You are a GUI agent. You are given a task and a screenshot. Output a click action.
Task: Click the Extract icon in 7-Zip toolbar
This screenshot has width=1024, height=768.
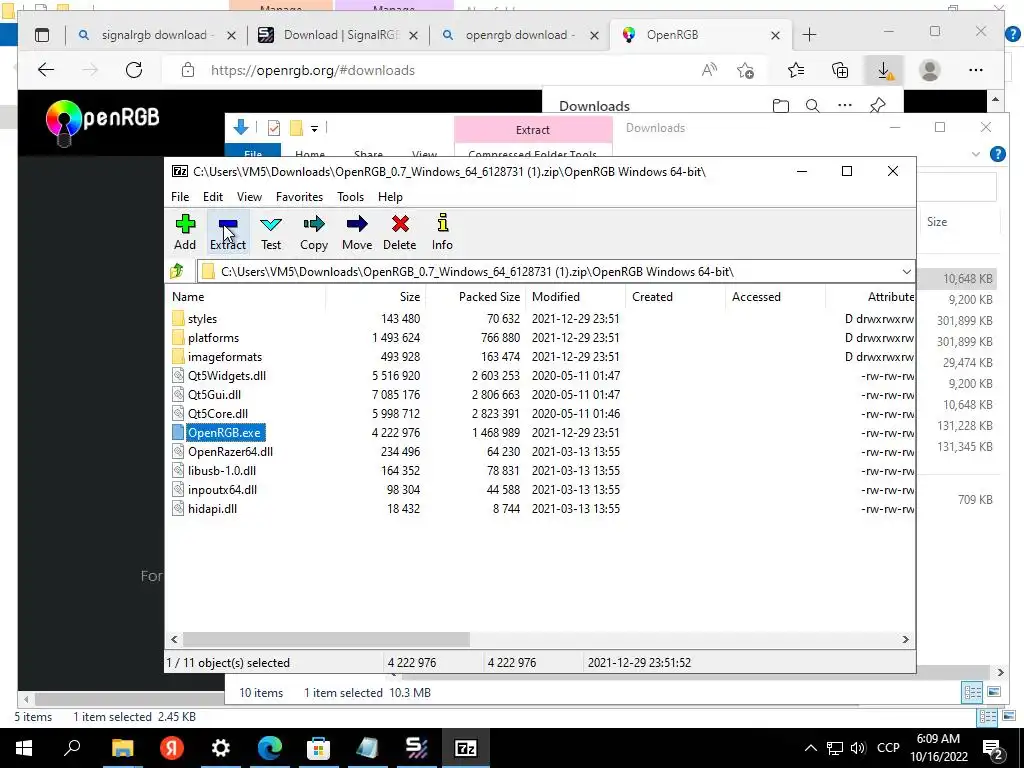(228, 232)
